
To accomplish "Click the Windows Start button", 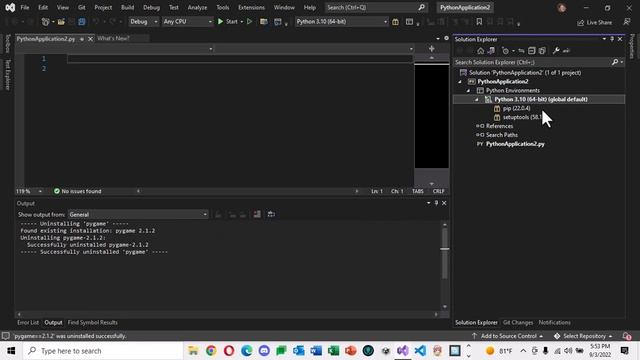I will tap(11, 351).
